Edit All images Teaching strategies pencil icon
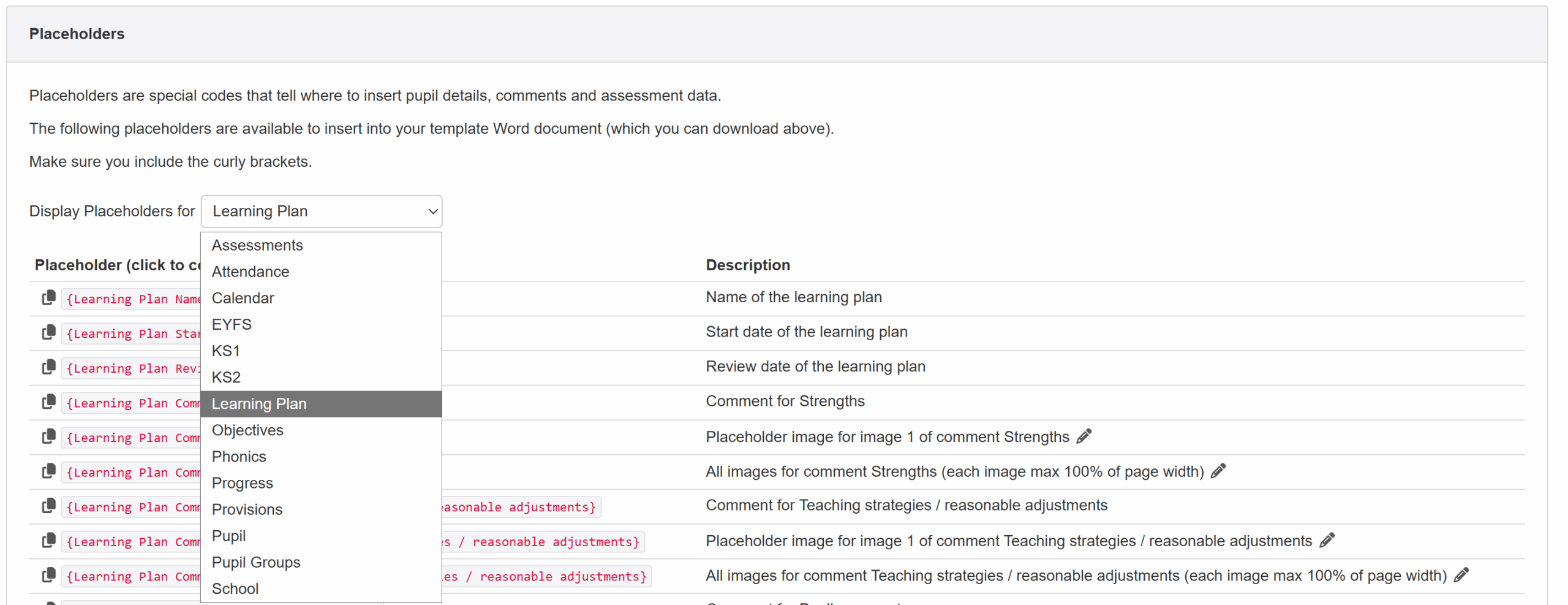This screenshot has height=605, width=1568. pyautogui.click(x=1461, y=576)
